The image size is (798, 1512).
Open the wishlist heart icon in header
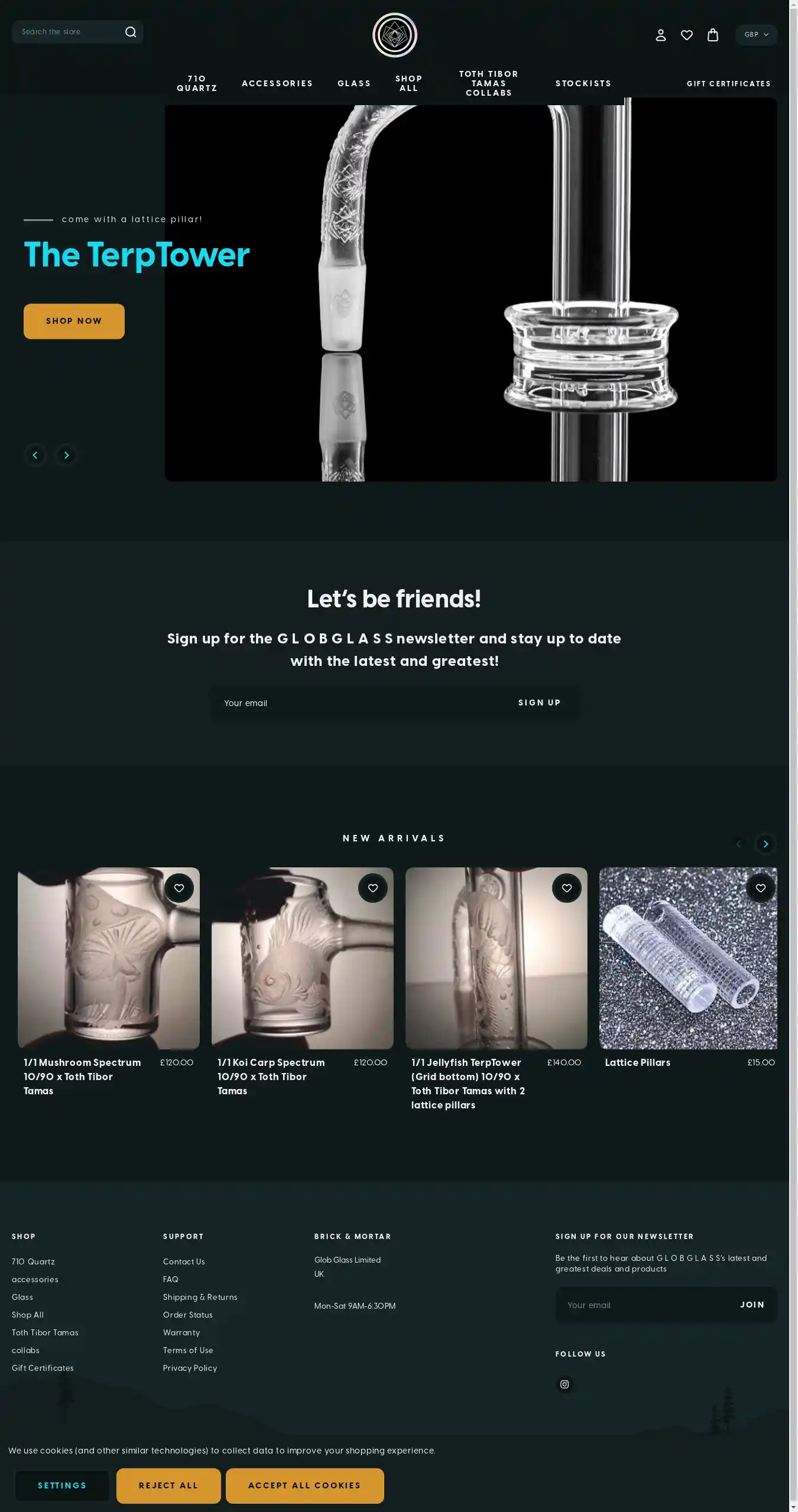[x=687, y=35]
